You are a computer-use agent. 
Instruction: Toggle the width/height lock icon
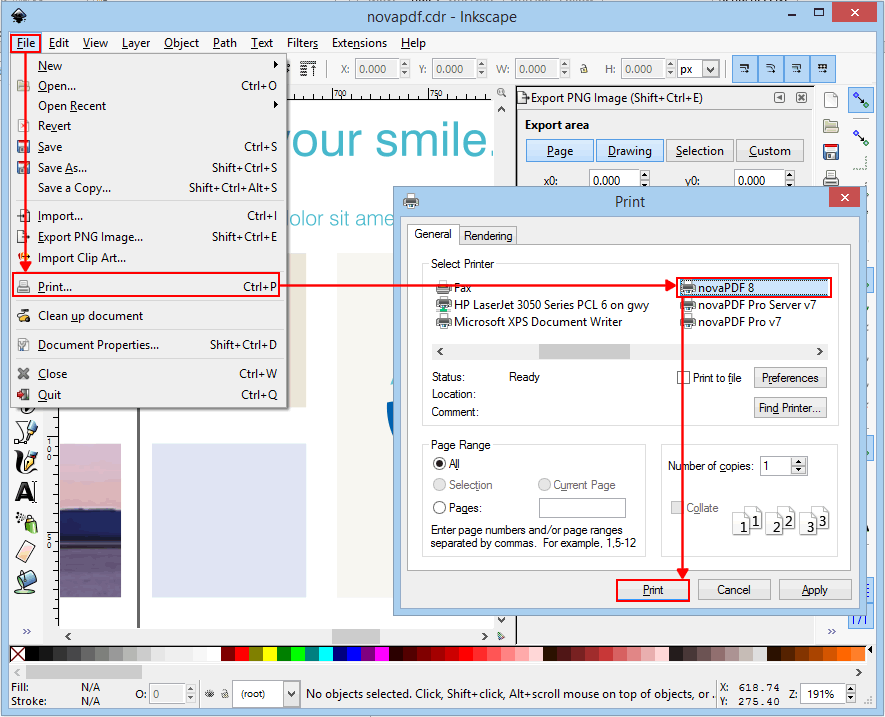coord(584,69)
